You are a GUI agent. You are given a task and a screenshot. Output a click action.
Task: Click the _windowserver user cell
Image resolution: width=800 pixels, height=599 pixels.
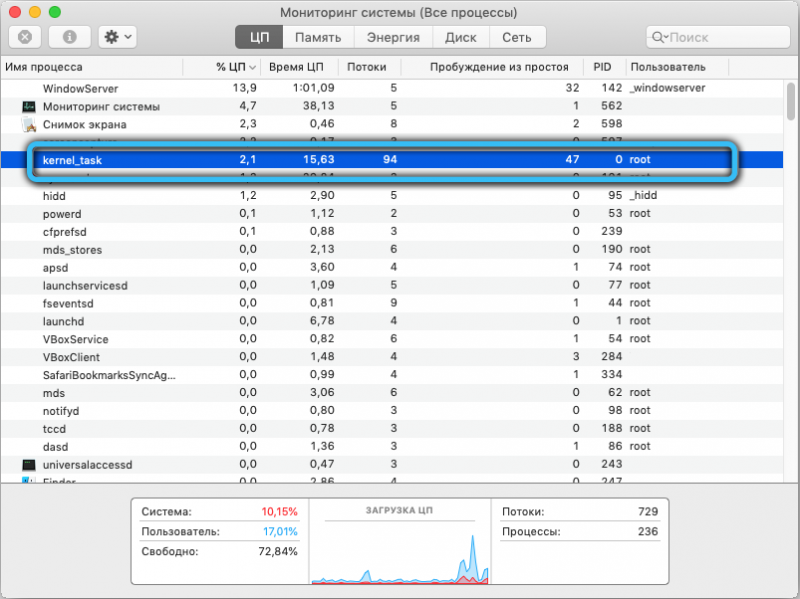(667, 88)
